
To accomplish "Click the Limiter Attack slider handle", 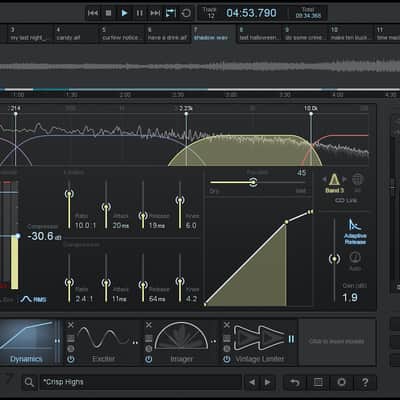I will click(x=106, y=207).
